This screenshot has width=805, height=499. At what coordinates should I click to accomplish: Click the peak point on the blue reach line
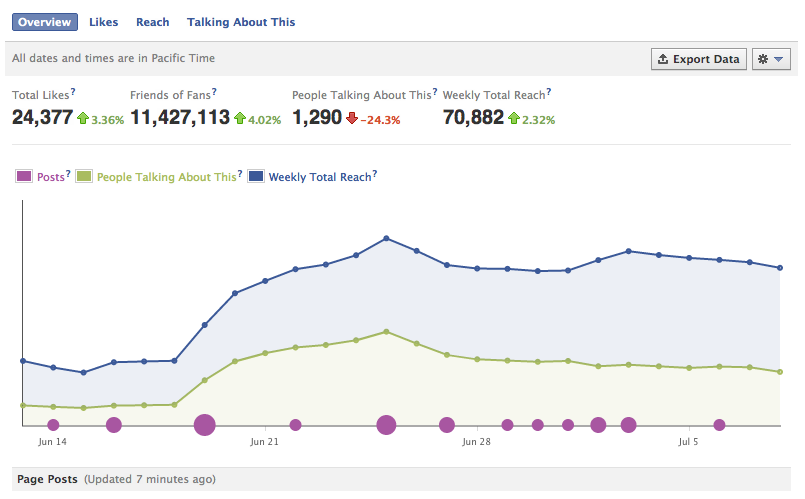tap(386, 238)
